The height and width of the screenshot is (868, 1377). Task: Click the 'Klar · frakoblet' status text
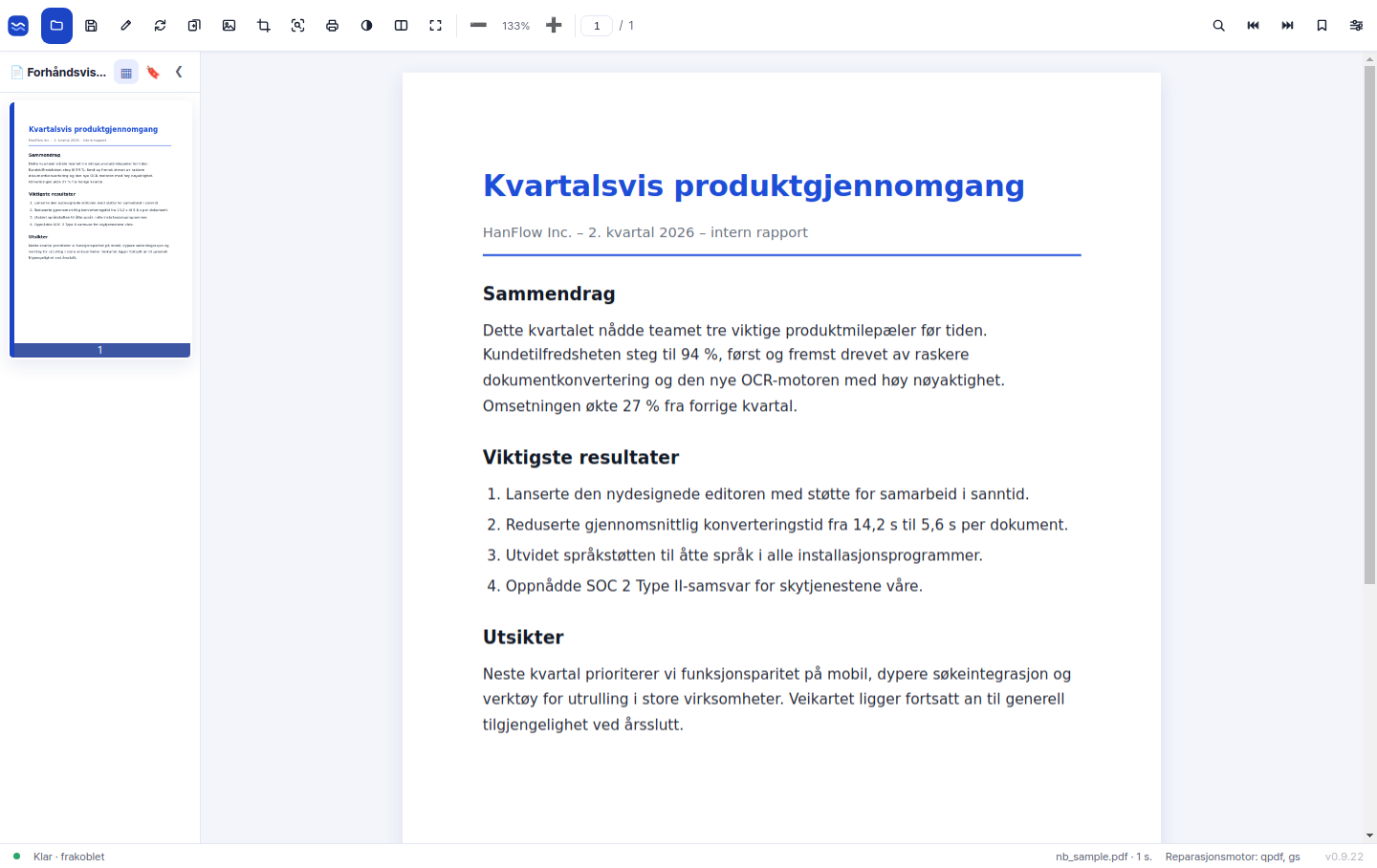click(69, 857)
